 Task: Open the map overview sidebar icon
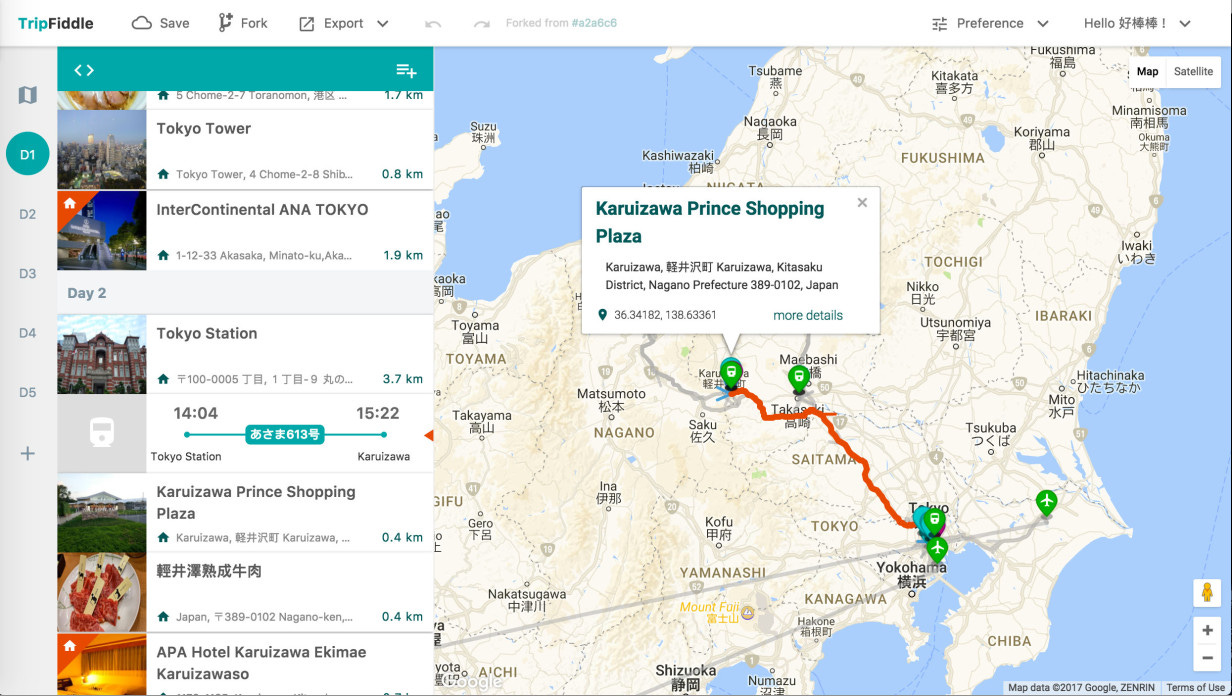coord(27,95)
